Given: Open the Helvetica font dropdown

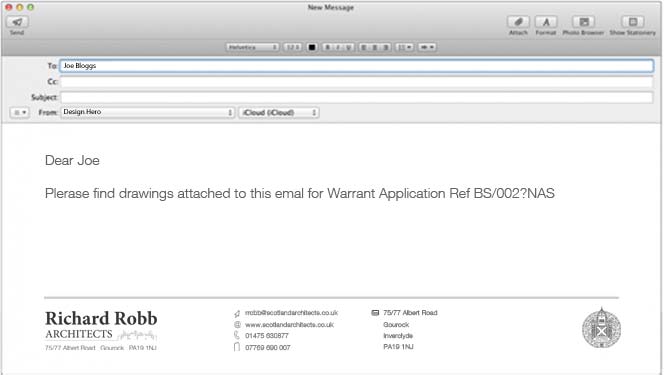Looking at the screenshot, I should point(252,47).
